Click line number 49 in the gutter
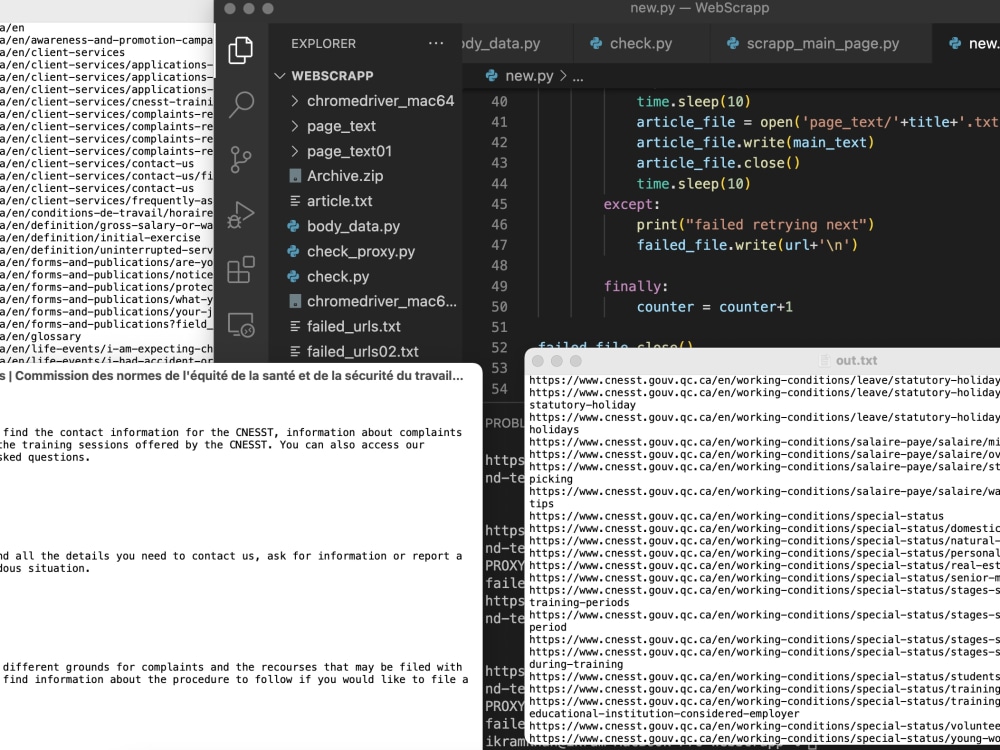This screenshot has height=750, width=1000. pyautogui.click(x=499, y=286)
